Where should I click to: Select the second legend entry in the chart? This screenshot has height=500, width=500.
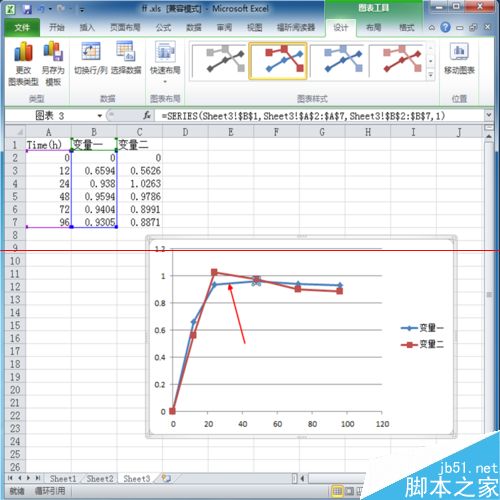(422, 344)
